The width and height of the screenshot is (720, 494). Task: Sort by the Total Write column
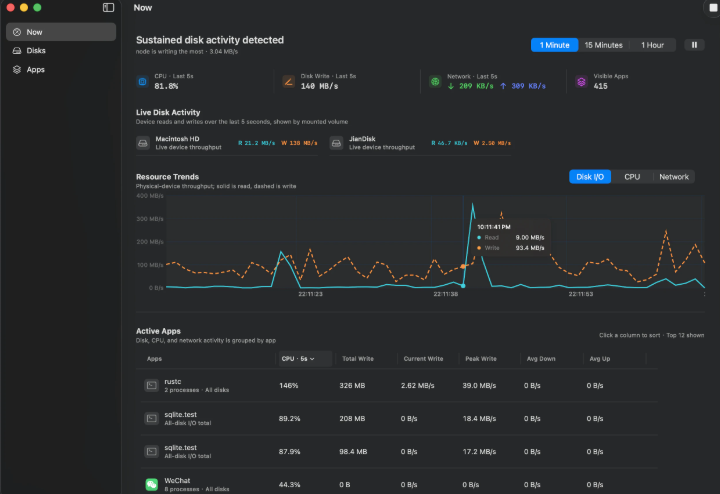pos(358,359)
